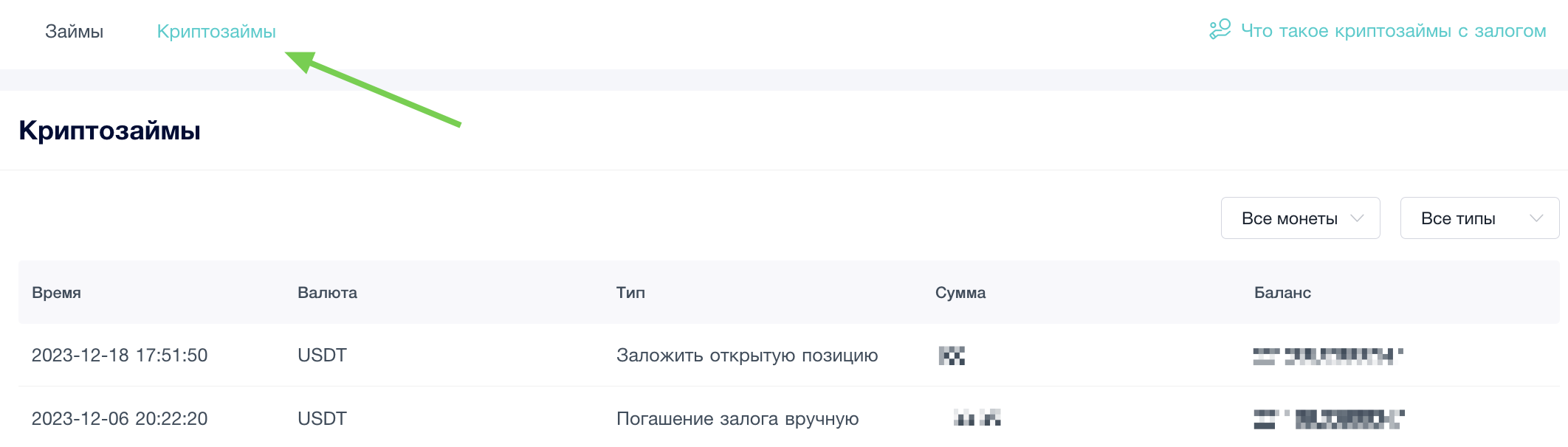The width and height of the screenshot is (1568, 447).
Task: Open the Займы tab
Action: click(x=74, y=32)
